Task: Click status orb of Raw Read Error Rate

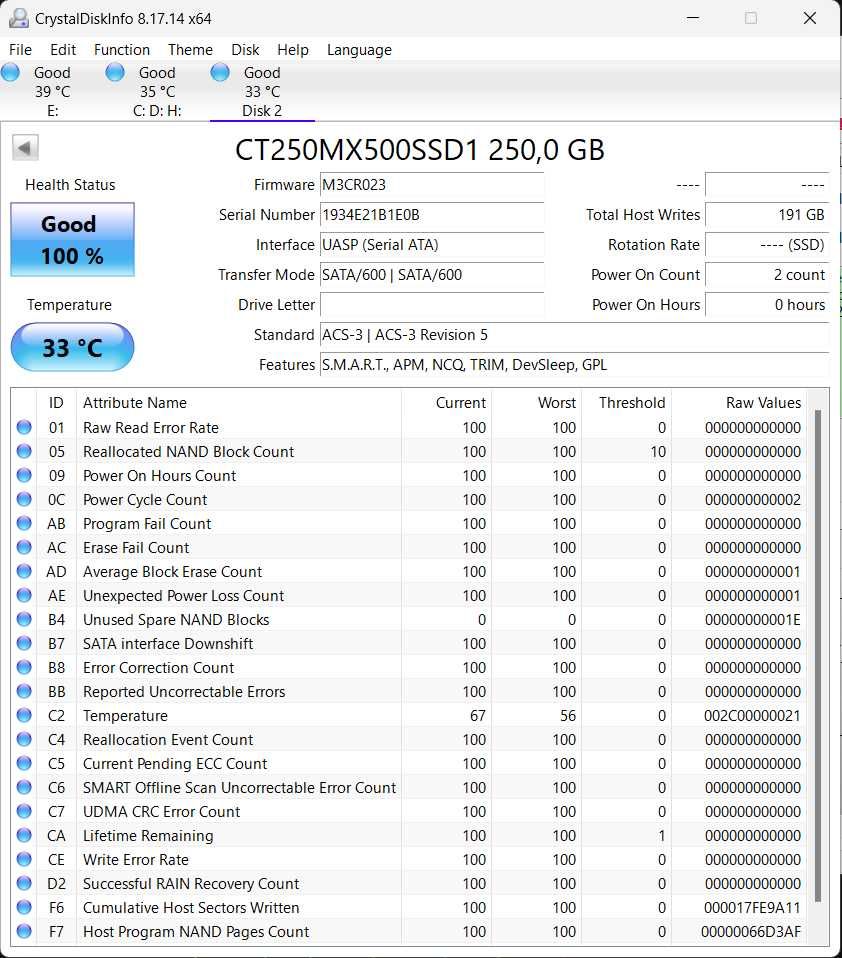Action: pos(24,427)
